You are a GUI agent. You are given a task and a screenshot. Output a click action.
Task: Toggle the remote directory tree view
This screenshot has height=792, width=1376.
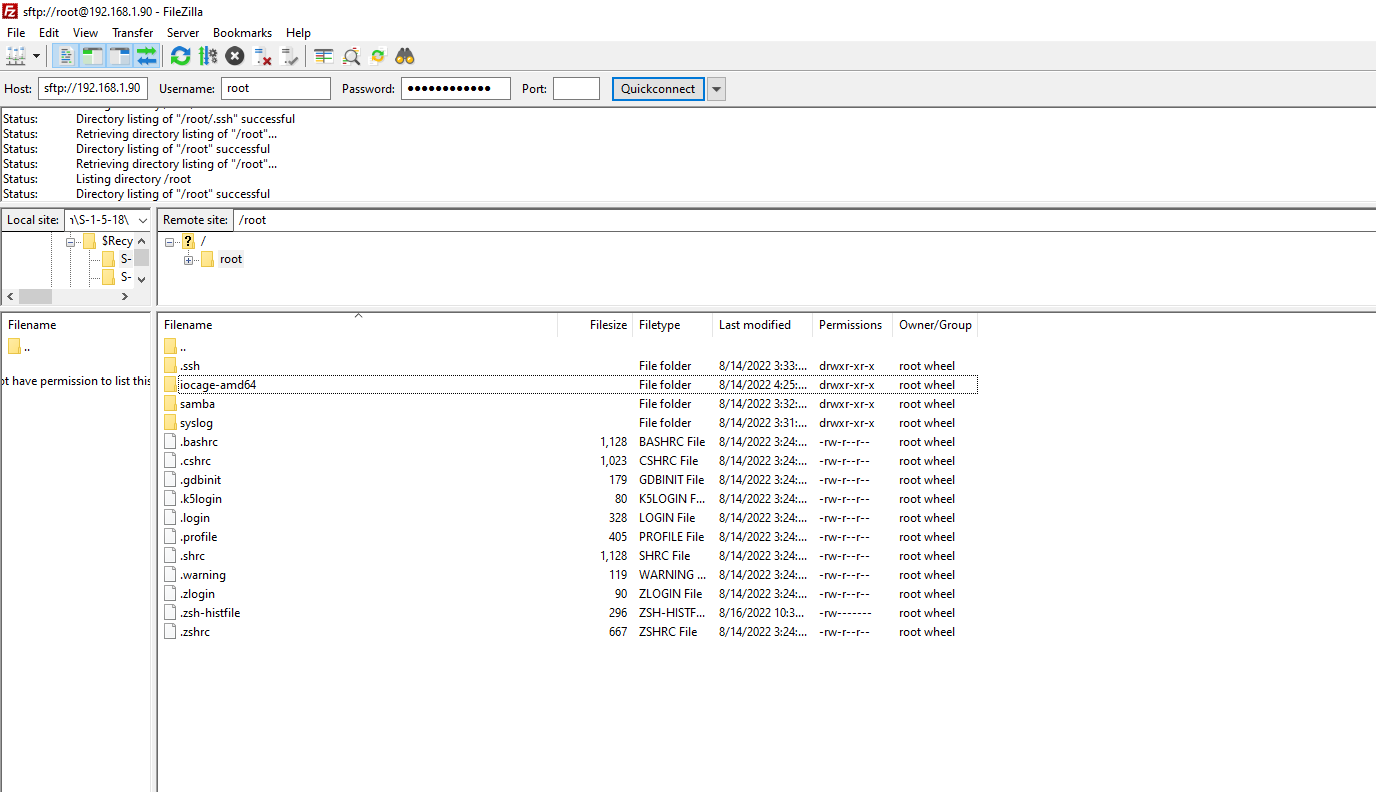click(x=119, y=56)
